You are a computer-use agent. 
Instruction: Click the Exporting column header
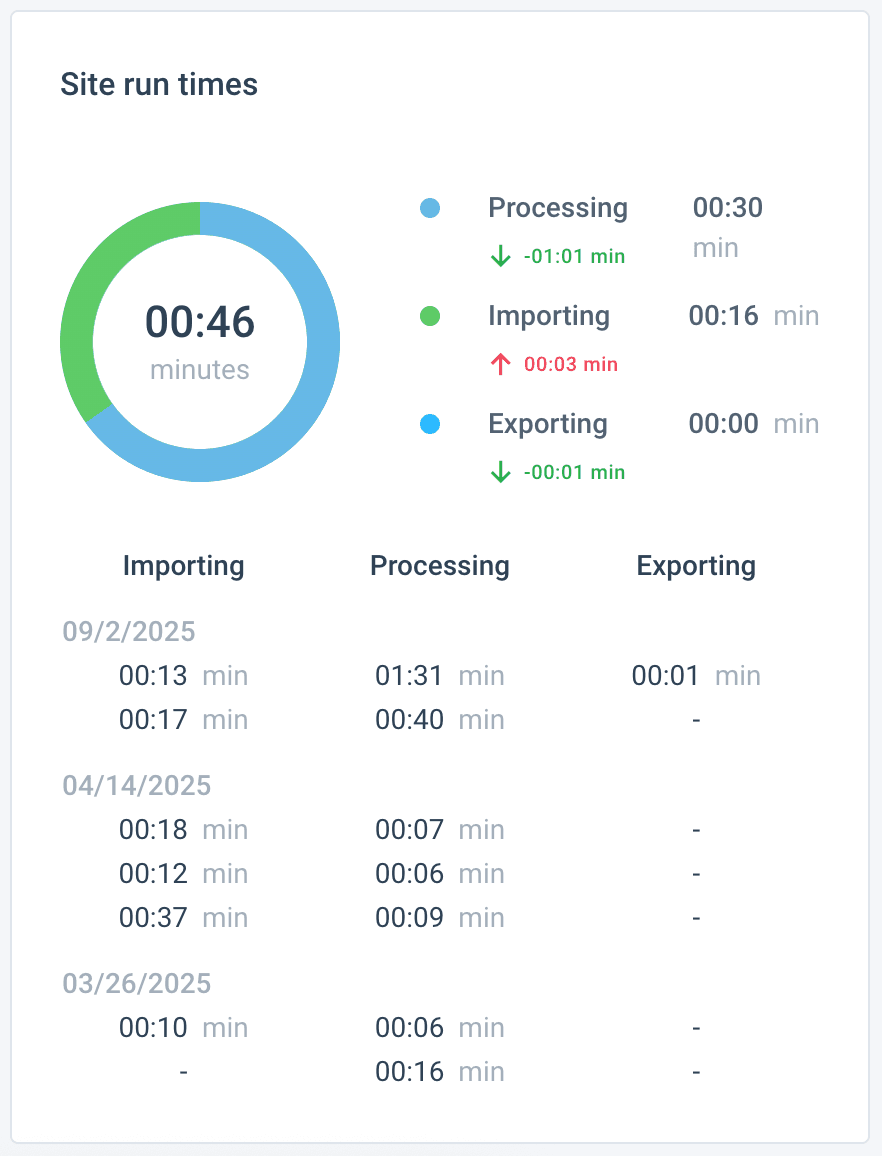[696, 566]
